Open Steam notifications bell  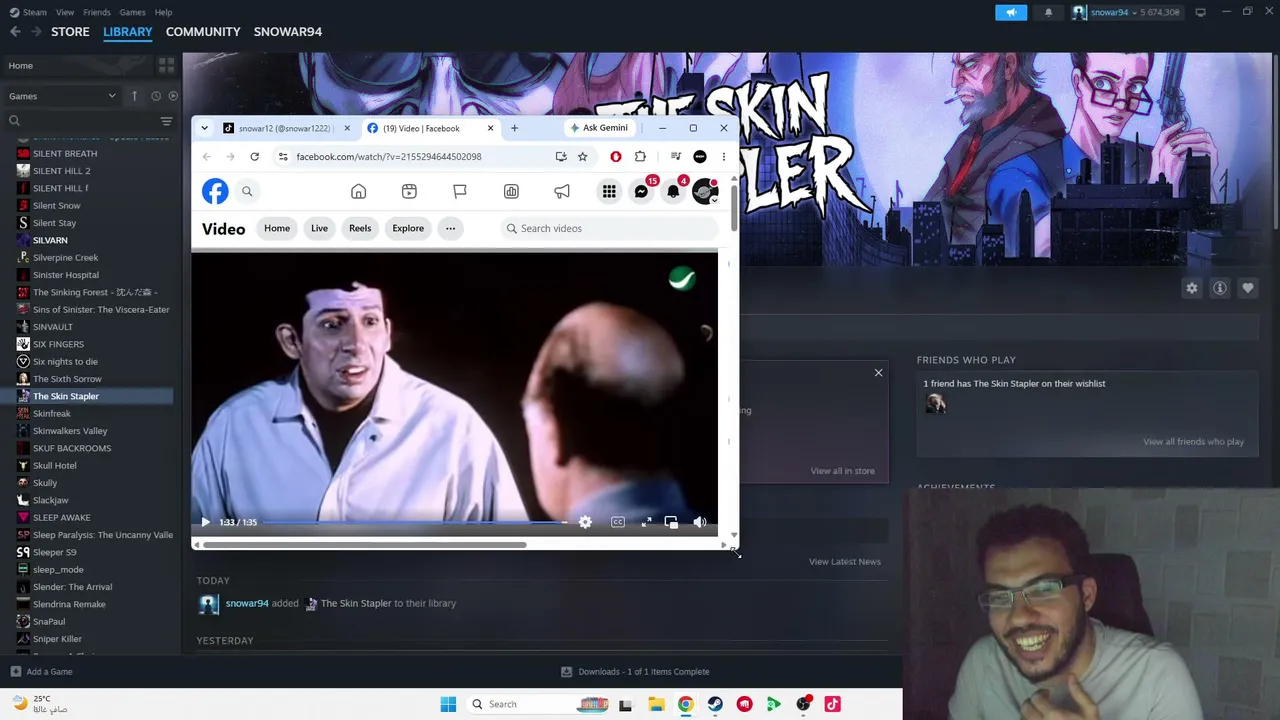(1048, 12)
